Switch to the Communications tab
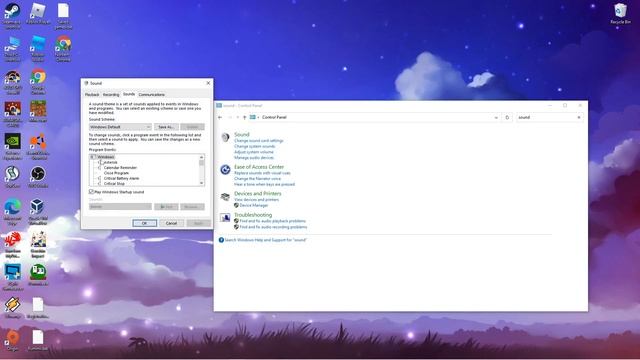 (151, 94)
